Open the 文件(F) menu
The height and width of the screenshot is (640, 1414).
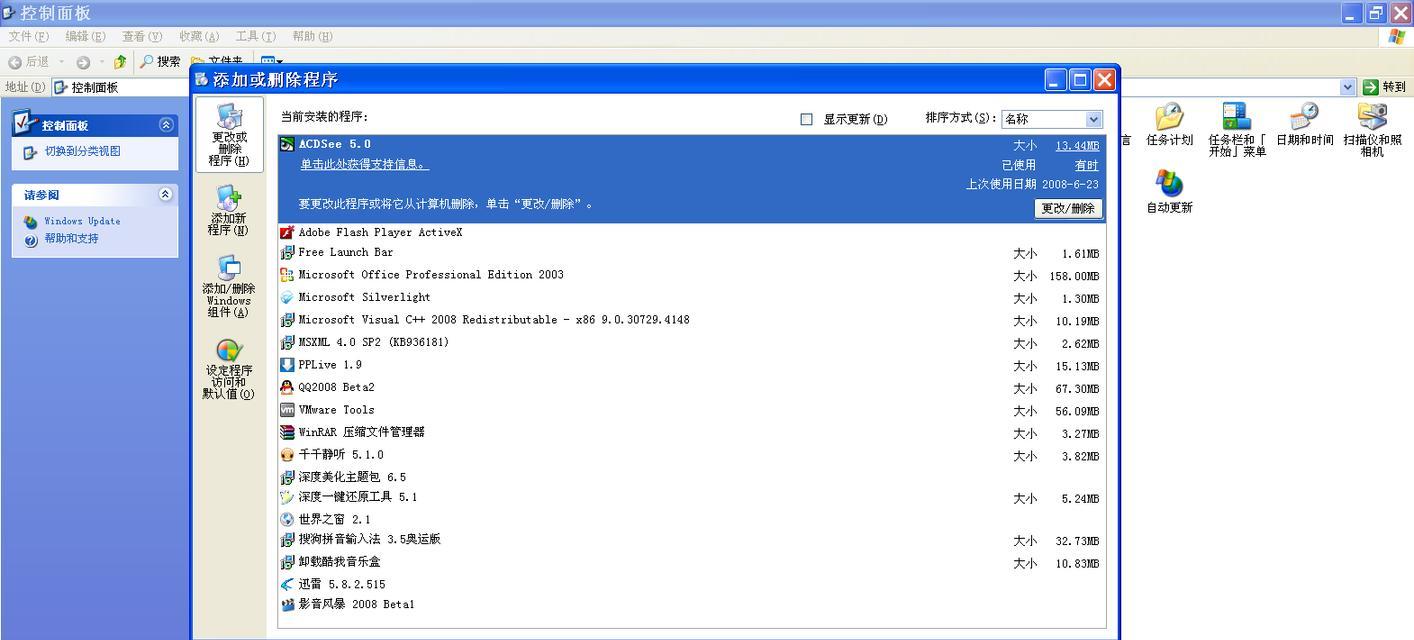pos(29,37)
